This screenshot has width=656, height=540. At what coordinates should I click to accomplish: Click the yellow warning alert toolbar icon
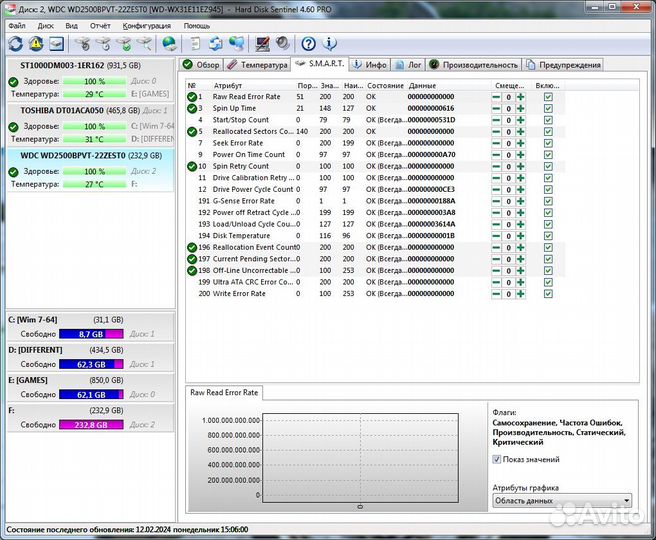click(36, 43)
